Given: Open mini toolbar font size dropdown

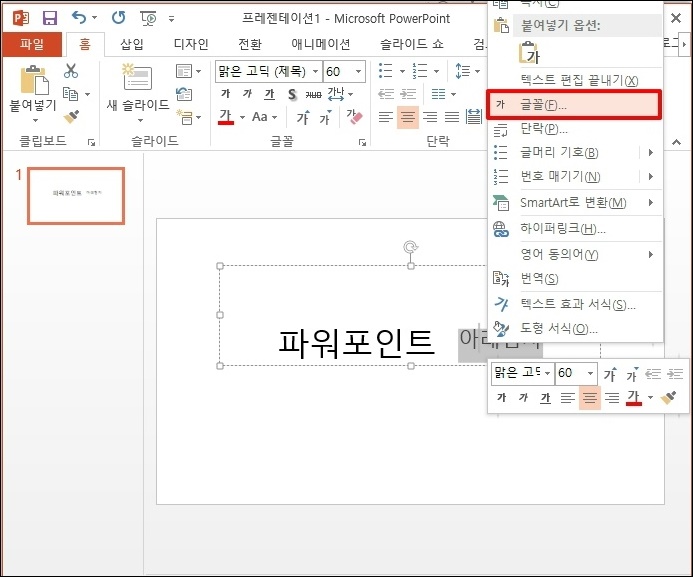Looking at the screenshot, I should coord(590,373).
